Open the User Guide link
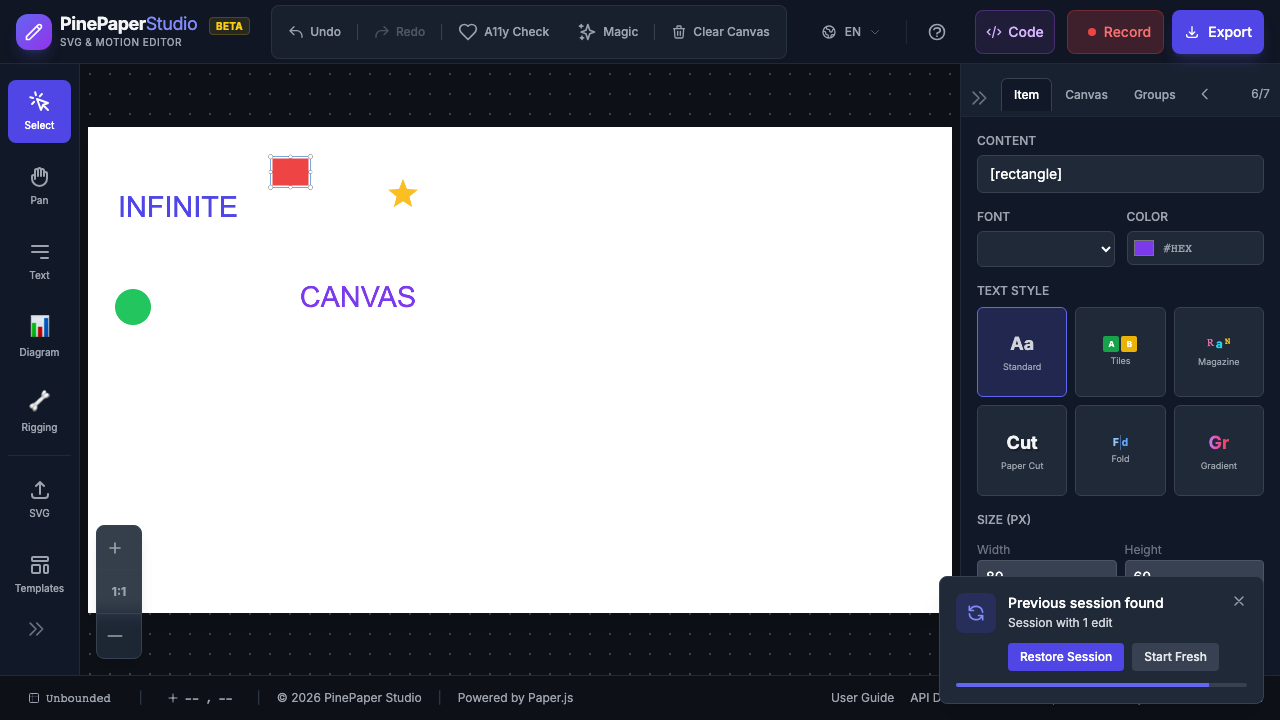The width and height of the screenshot is (1280, 720). 862,697
